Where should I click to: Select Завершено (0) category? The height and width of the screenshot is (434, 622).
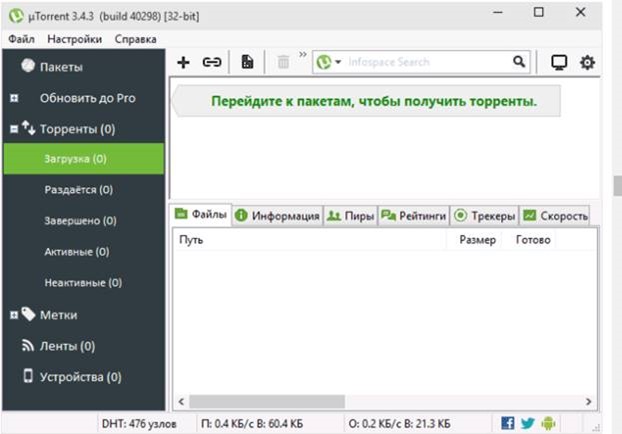click(84, 221)
